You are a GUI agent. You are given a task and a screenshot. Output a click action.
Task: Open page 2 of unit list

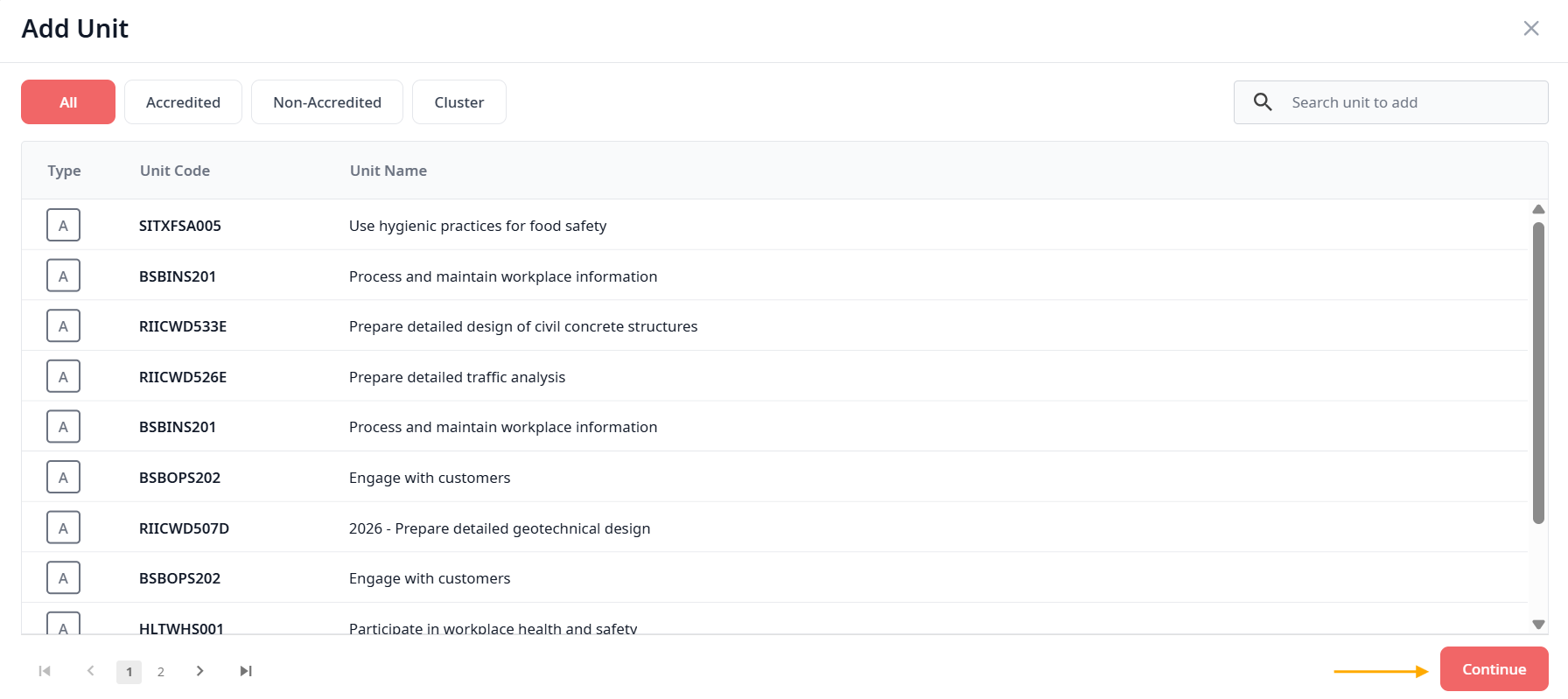[161, 672]
